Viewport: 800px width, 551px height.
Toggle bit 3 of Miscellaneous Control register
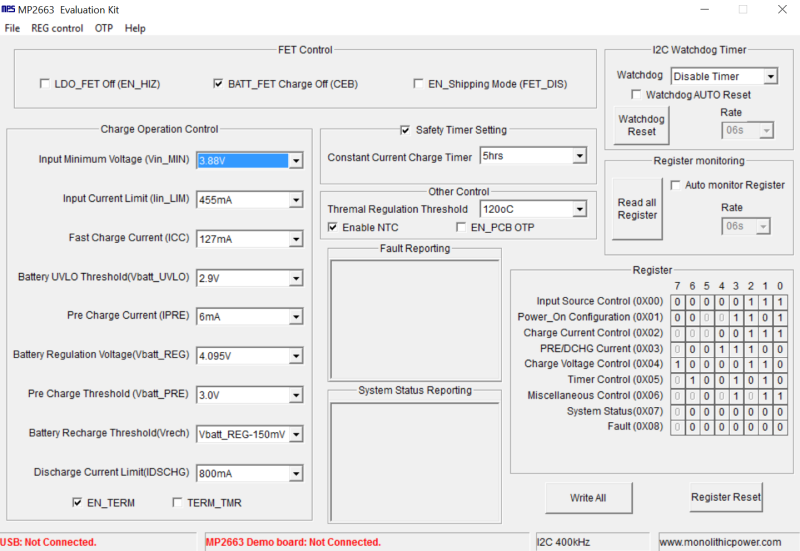(736, 396)
